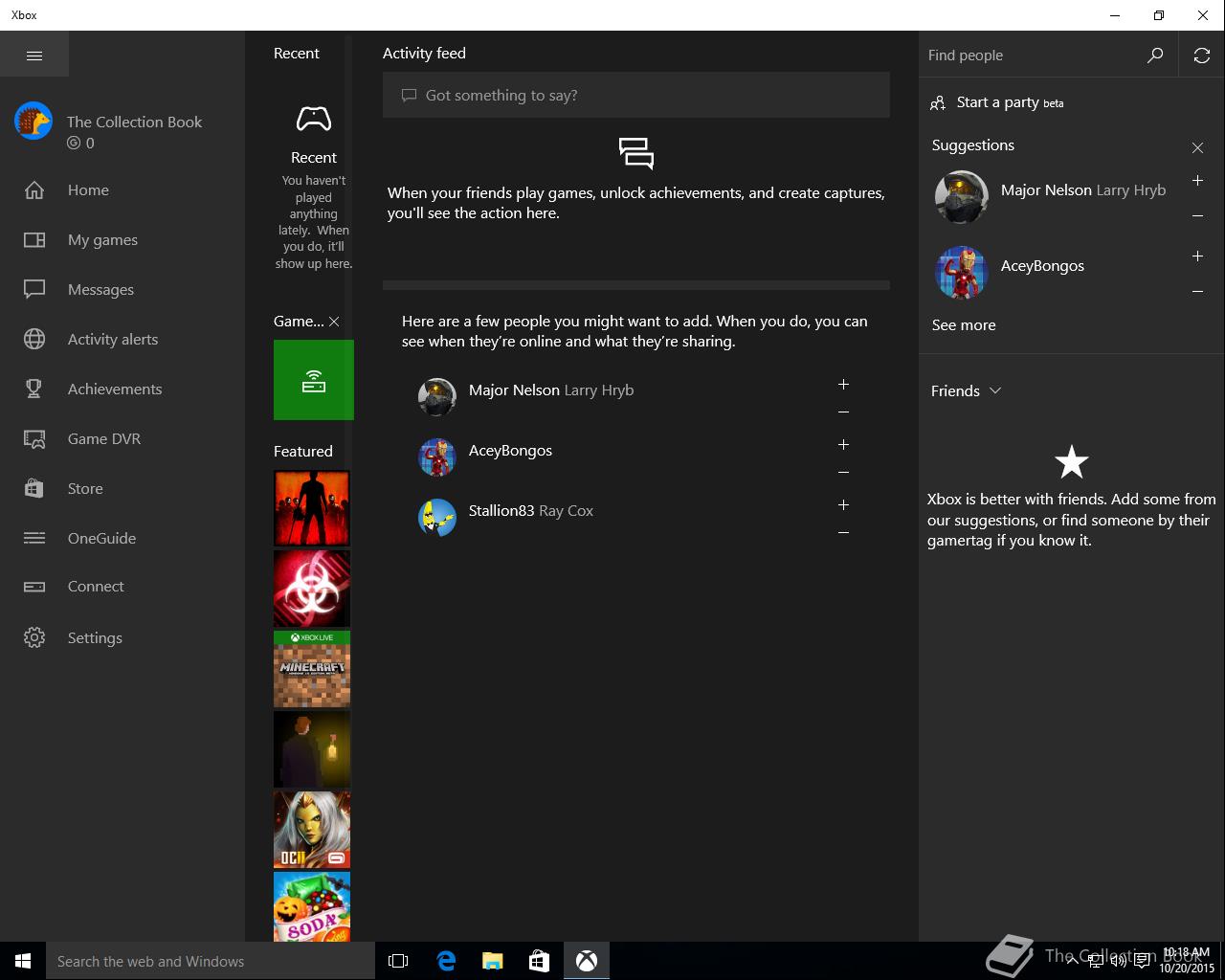Add Major Nelson from activity feed suggestions
The height and width of the screenshot is (980, 1225).
coord(843,384)
